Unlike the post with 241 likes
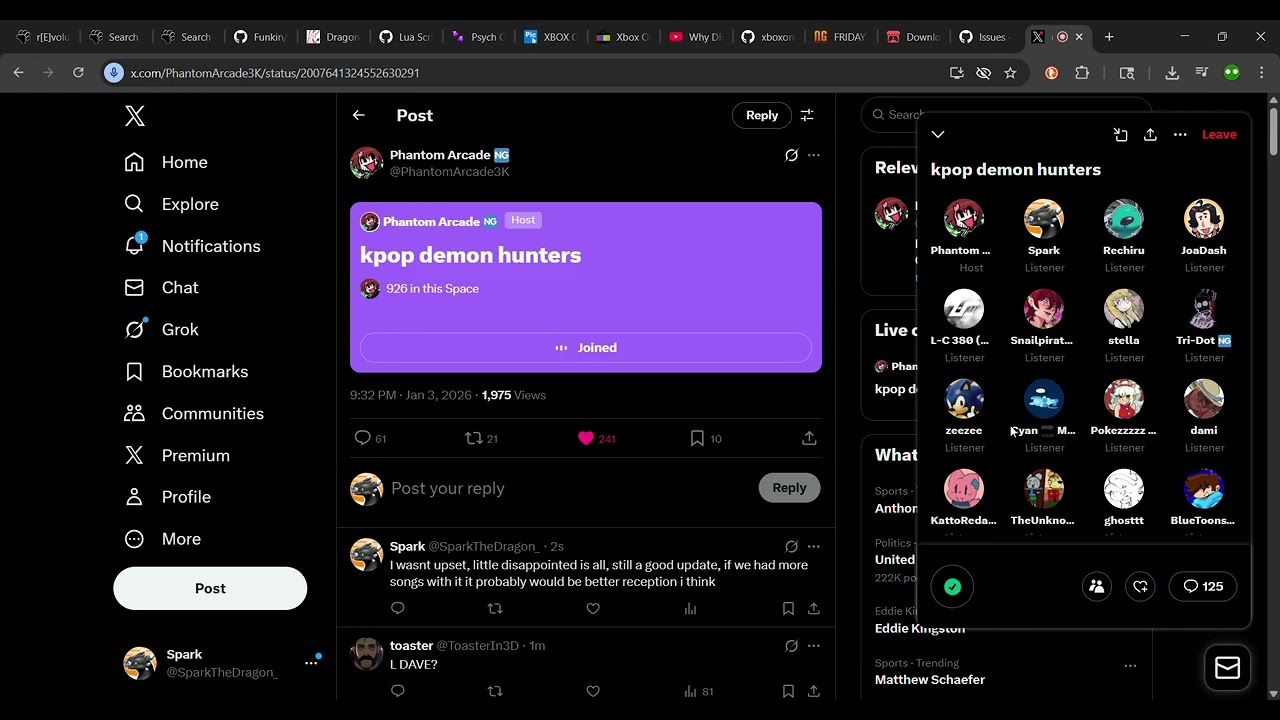This screenshot has height=720, width=1280. [596, 439]
